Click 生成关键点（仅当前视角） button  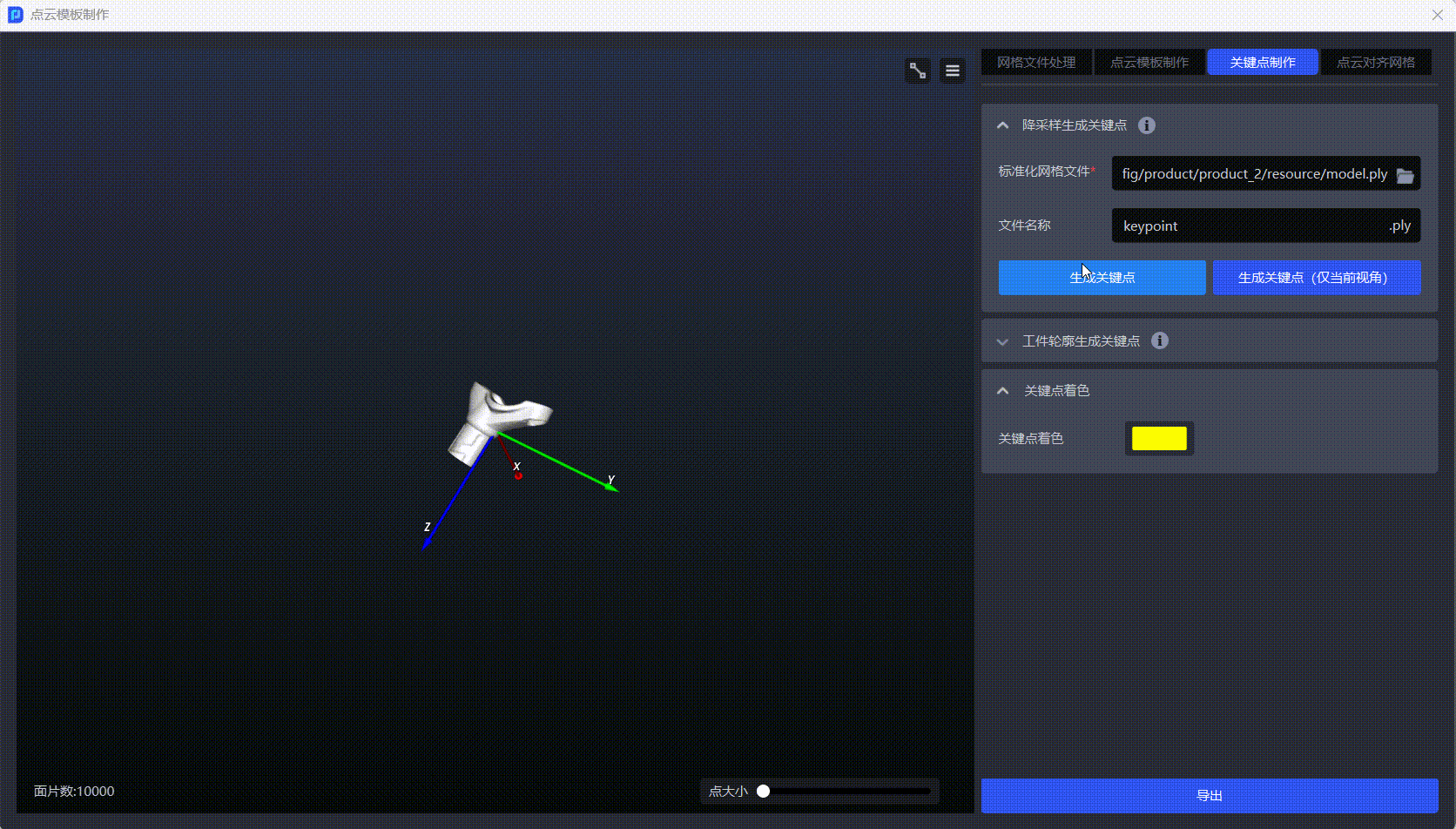tap(1317, 278)
